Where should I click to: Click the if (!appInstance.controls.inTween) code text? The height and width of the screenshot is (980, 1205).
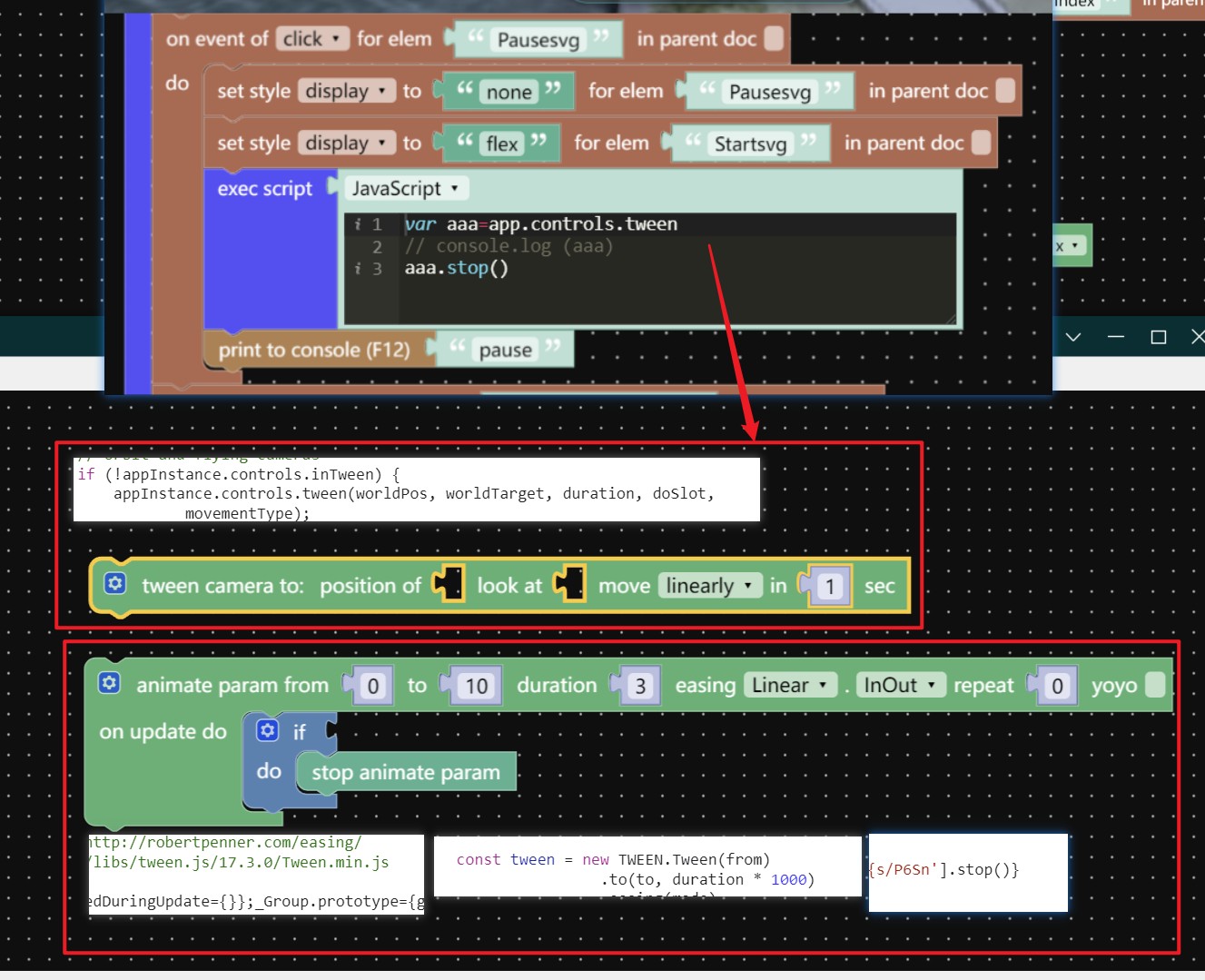(x=238, y=474)
